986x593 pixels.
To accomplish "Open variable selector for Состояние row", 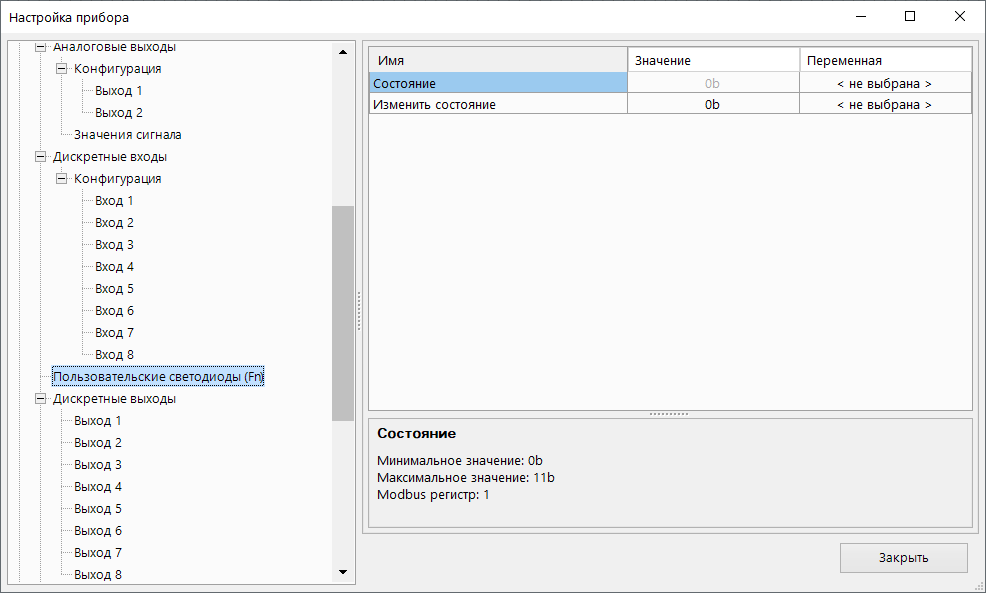I will pos(884,84).
